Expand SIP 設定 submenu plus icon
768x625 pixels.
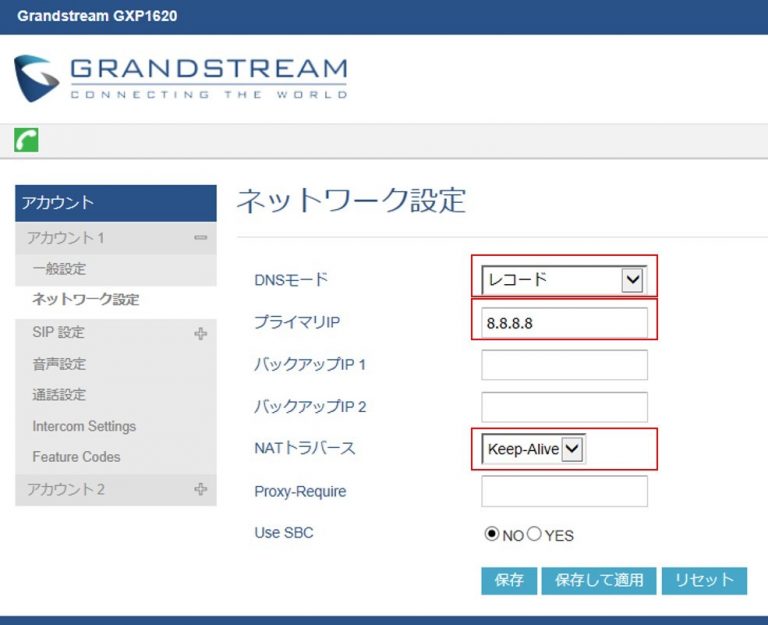point(200,333)
